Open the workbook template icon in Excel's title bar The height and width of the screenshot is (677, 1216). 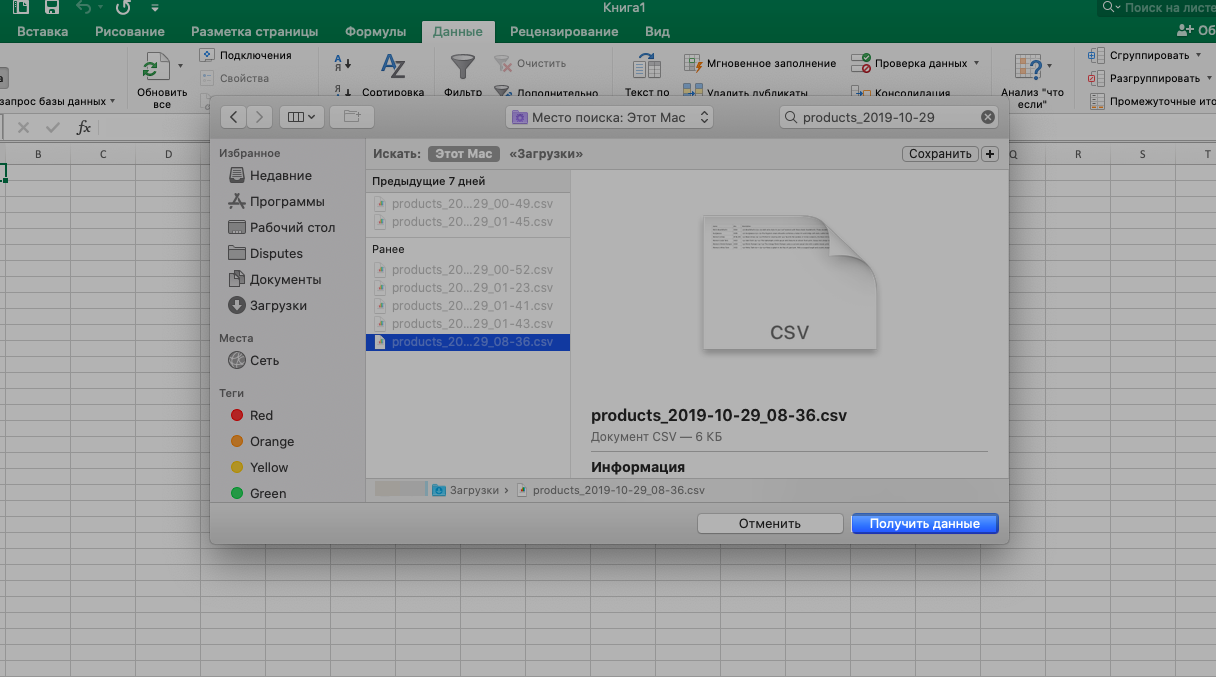point(21,8)
